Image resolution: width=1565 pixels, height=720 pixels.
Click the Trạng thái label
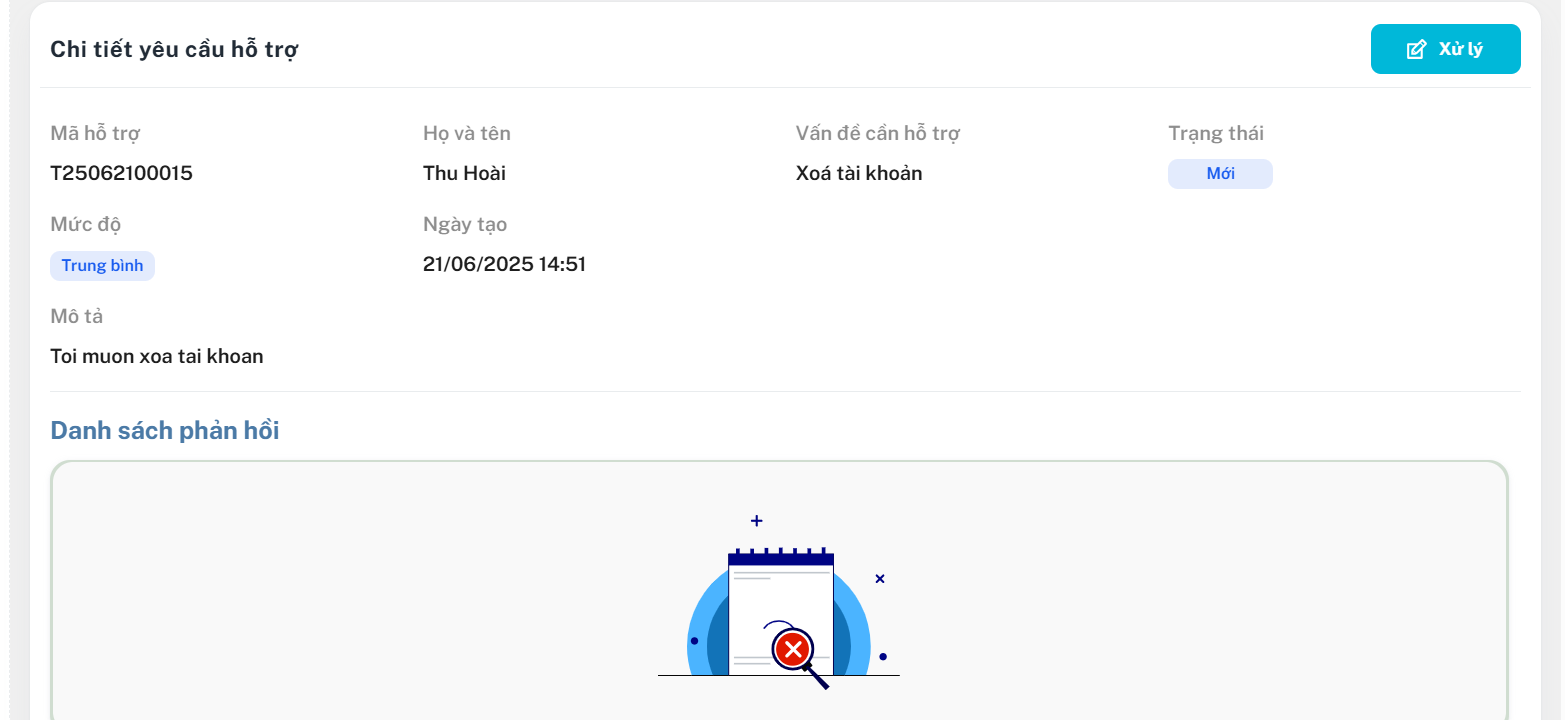coord(1215,133)
